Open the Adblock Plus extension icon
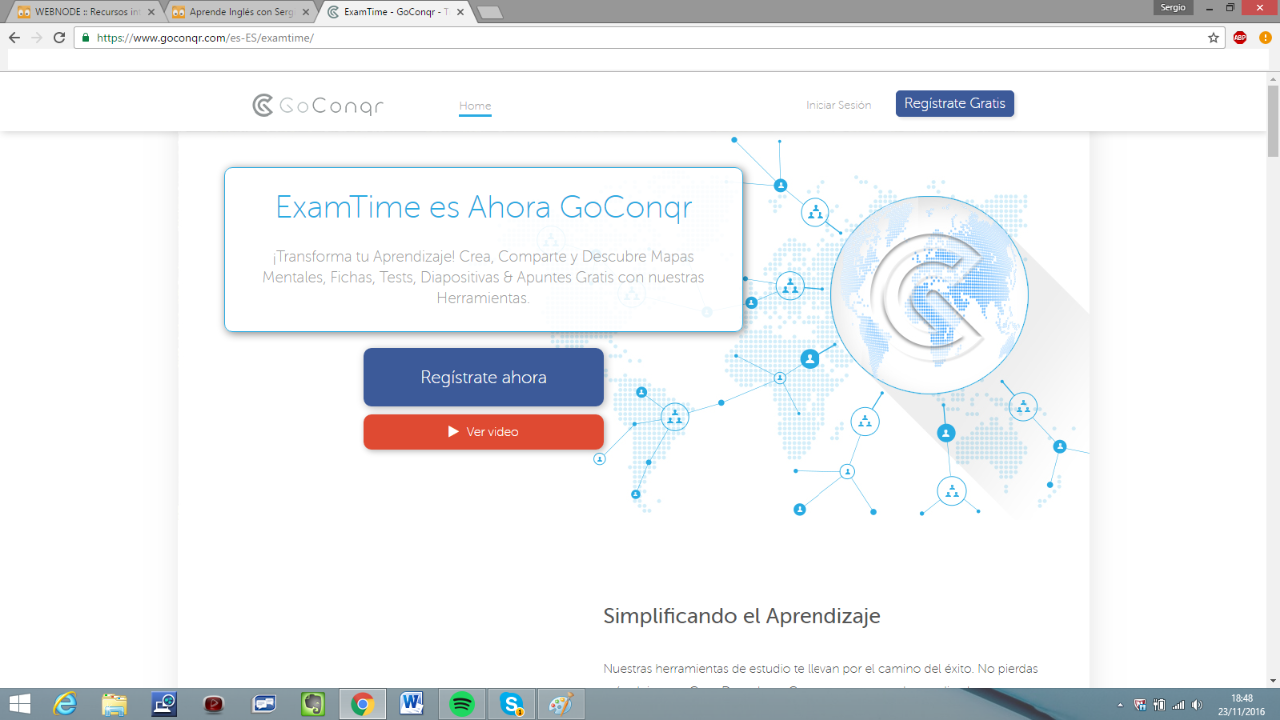 pyautogui.click(x=1240, y=38)
